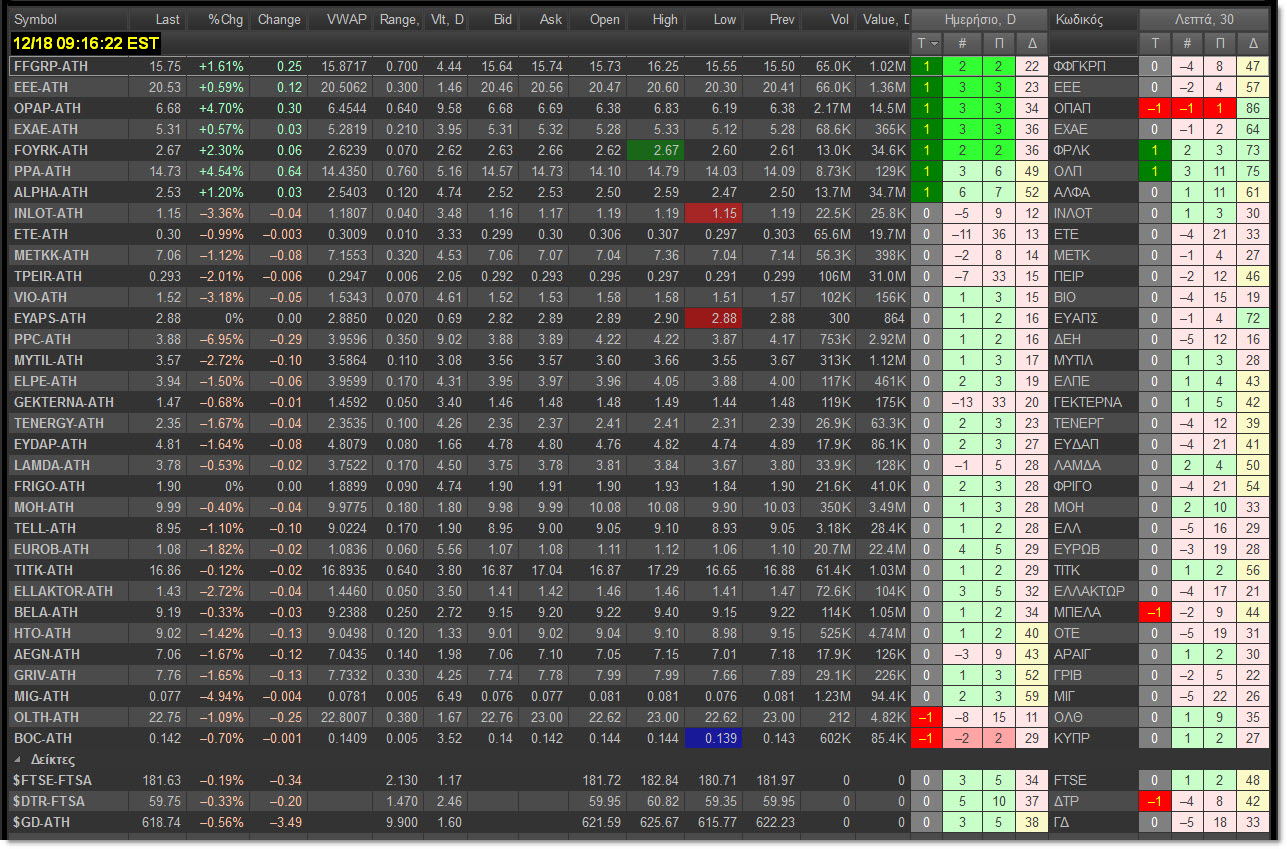Screen dimensions: 1287x849
Task: Click the Change column header
Action: (x=277, y=20)
